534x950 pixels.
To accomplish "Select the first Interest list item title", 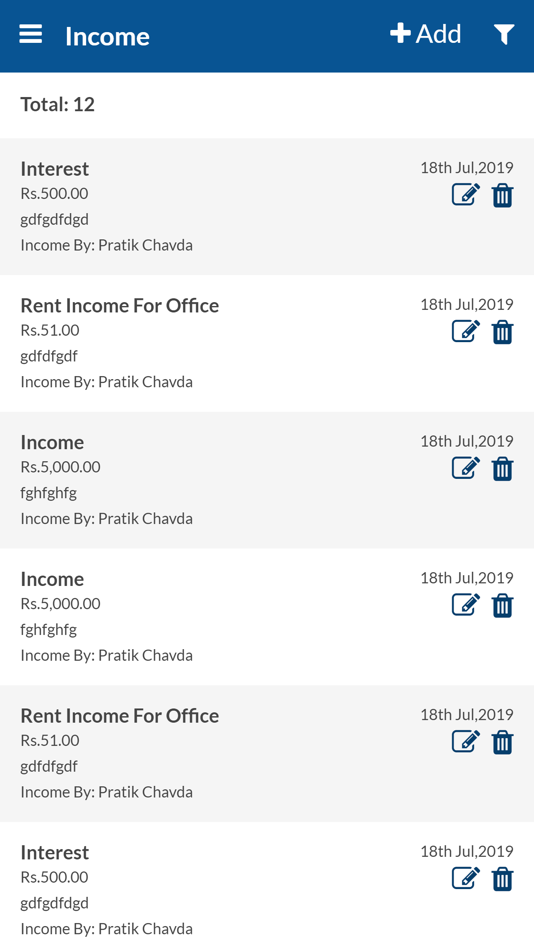I will click(x=55, y=168).
